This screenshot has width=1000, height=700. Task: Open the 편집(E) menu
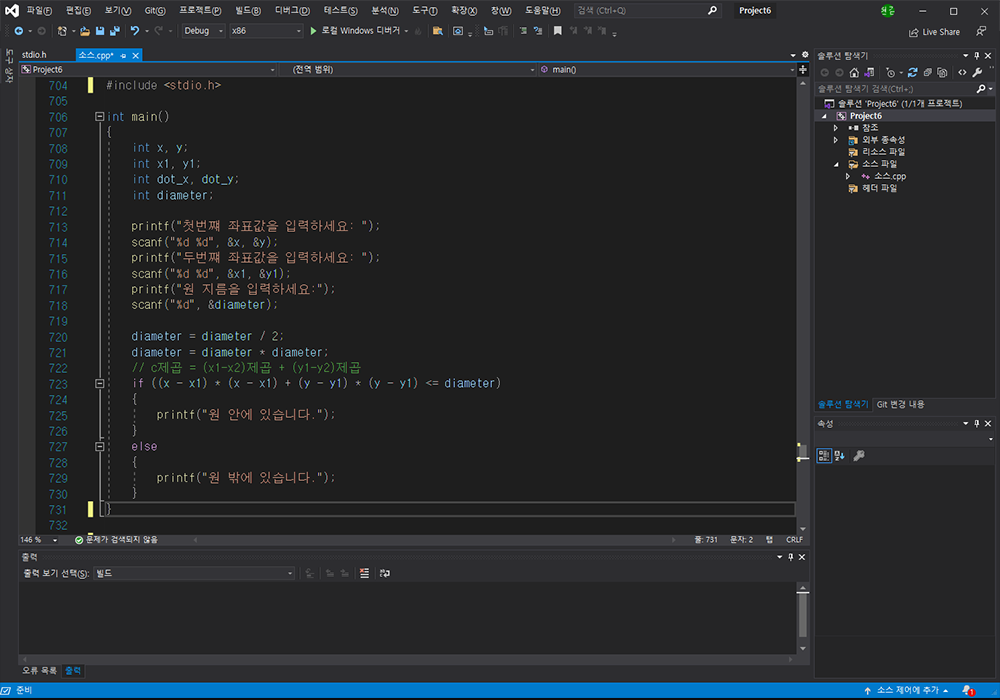tap(78, 11)
